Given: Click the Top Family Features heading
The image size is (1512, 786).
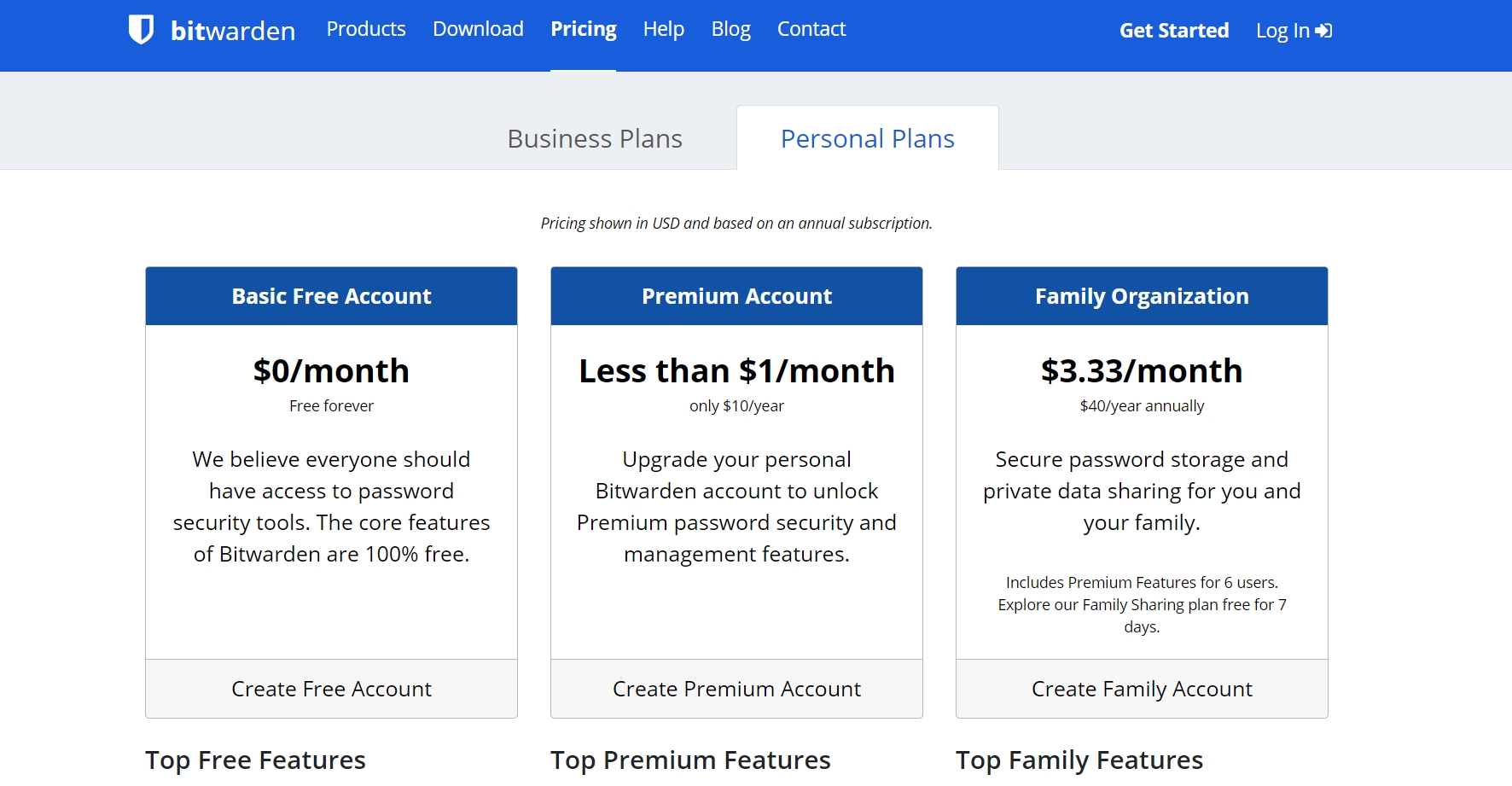Looking at the screenshot, I should tap(1080, 760).
